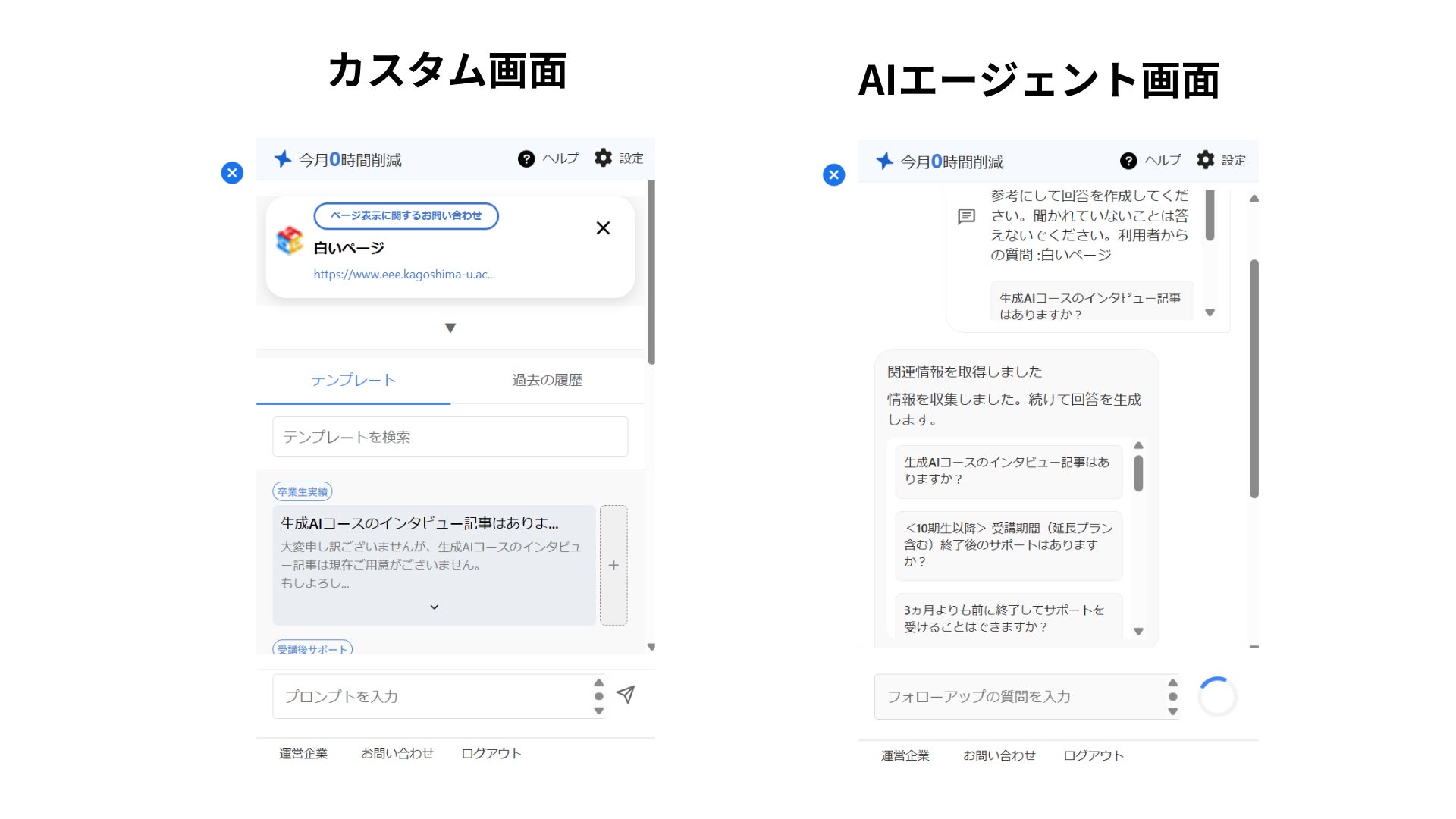Click the ページ表示に関するお問い合わせ pill button
The width and height of the screenshot is (1456, 819).
click(406, 216)
